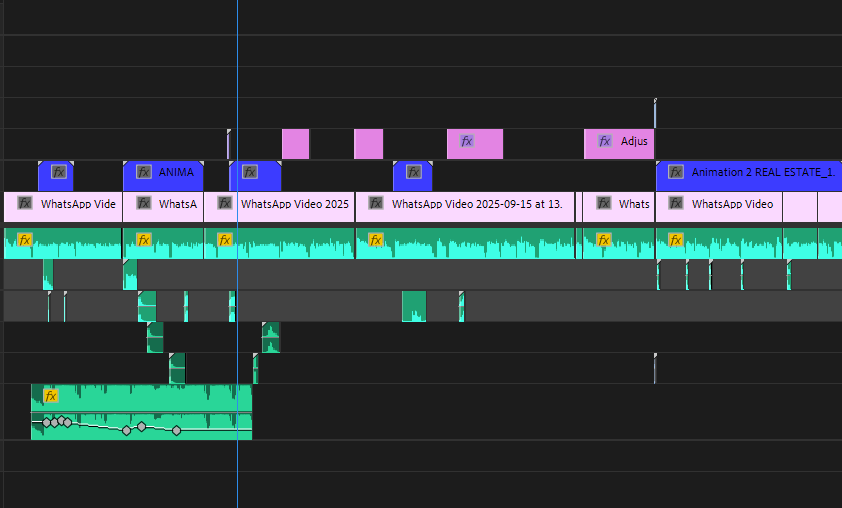Select the 'WhatsApp Vide' video clip
The width and height of the screenshot is (842, 508).
(63, 207)
